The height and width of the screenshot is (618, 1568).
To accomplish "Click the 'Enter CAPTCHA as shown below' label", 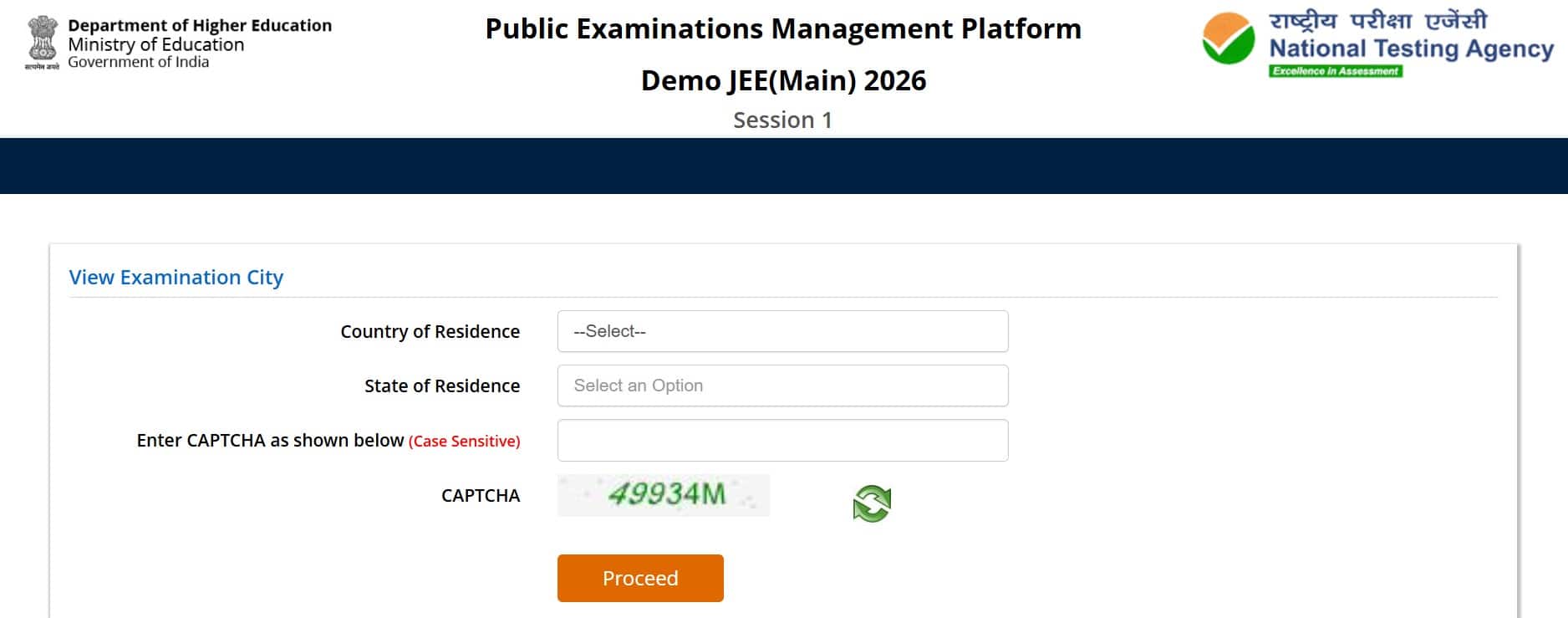I will coord(269,440).
